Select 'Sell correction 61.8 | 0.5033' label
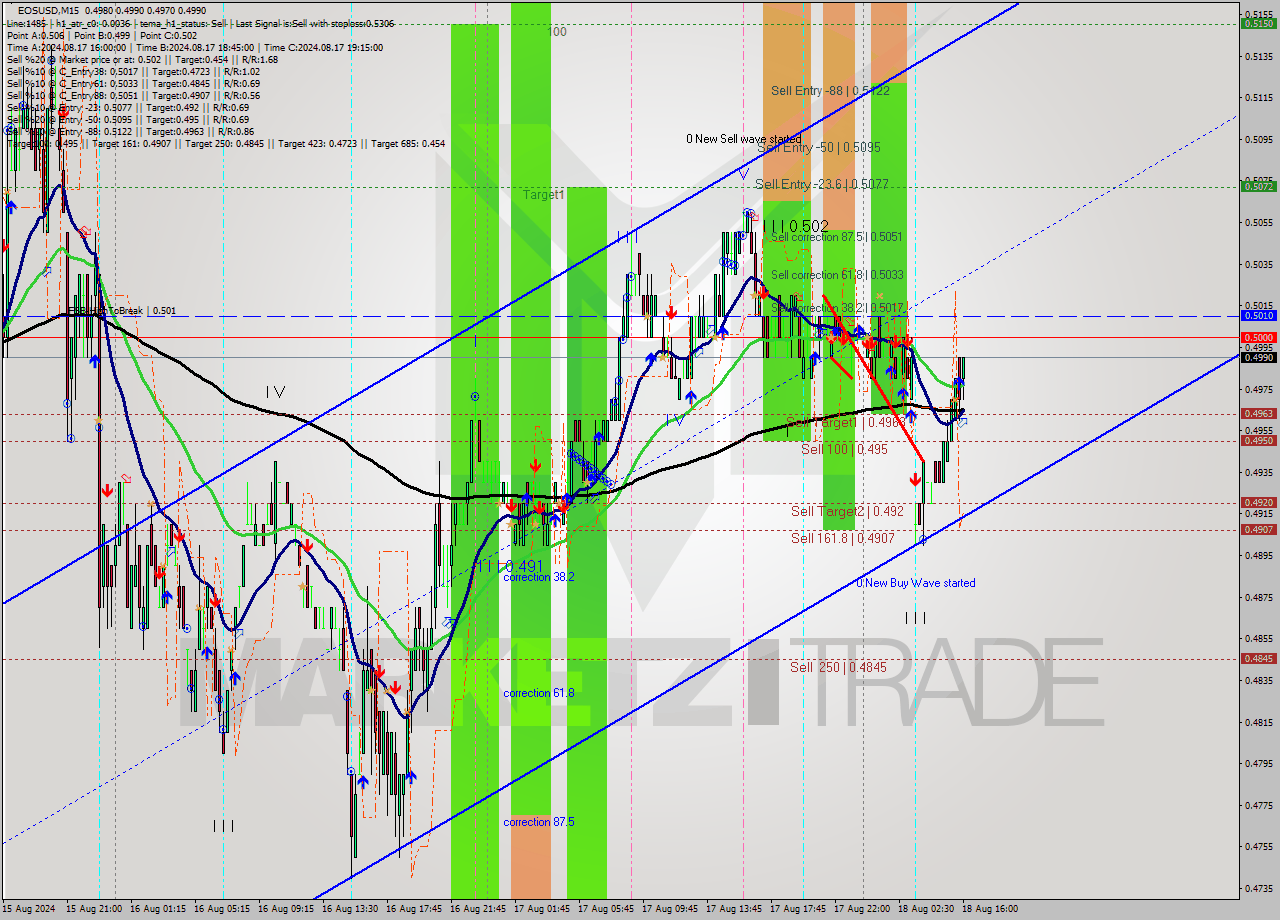The height and width of the screenshot is (920, 1280). (x=837, y=275)
